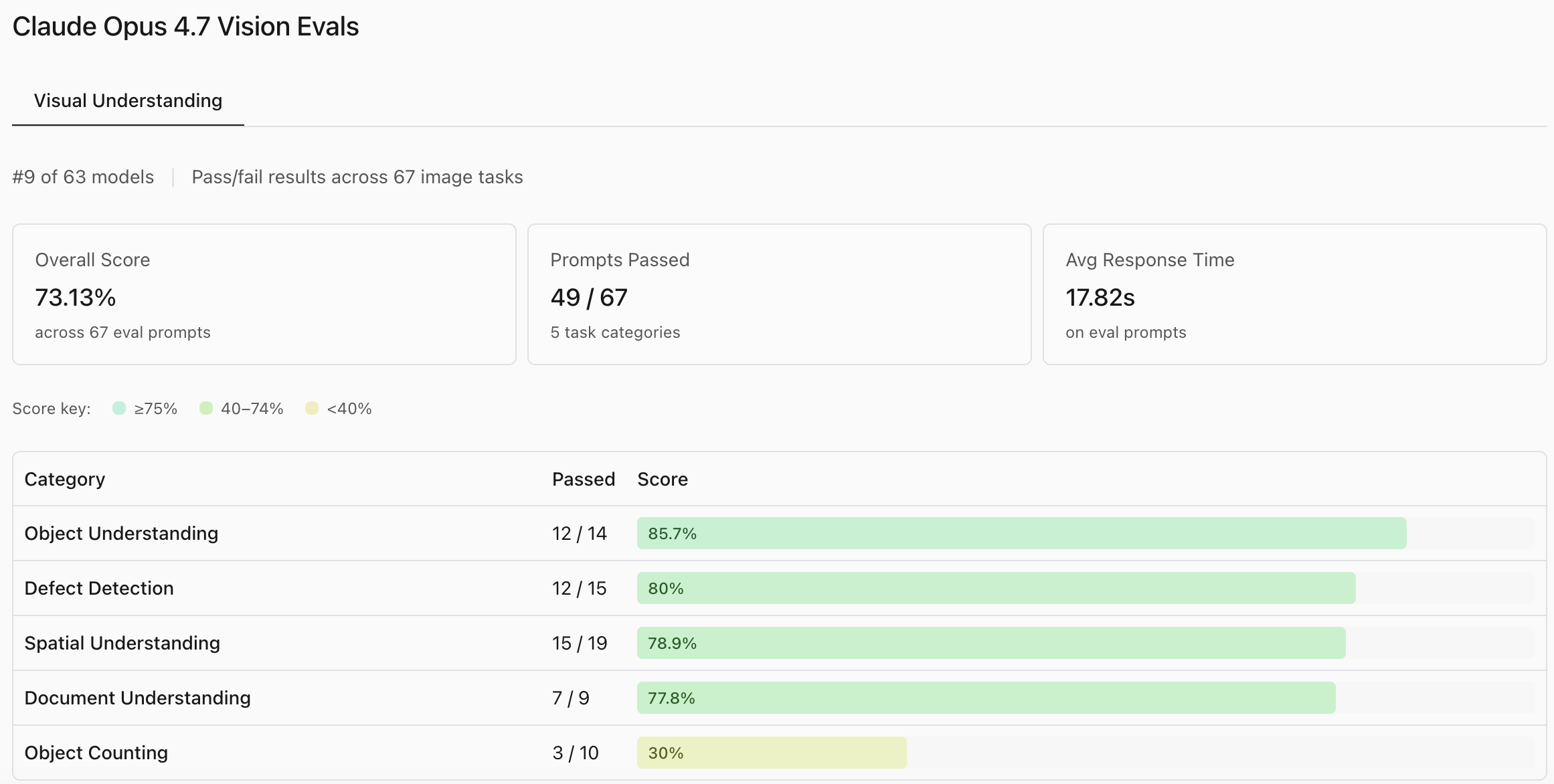Select the Spatial Understanding row name
Viewport: 1554px width, 784px height.
(122, 643)
